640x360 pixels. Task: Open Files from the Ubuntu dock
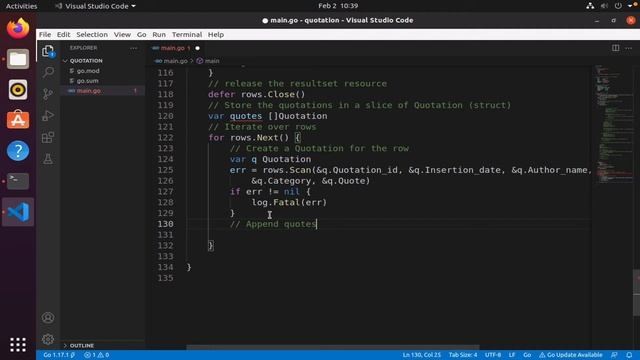click(x=18, y=59)
